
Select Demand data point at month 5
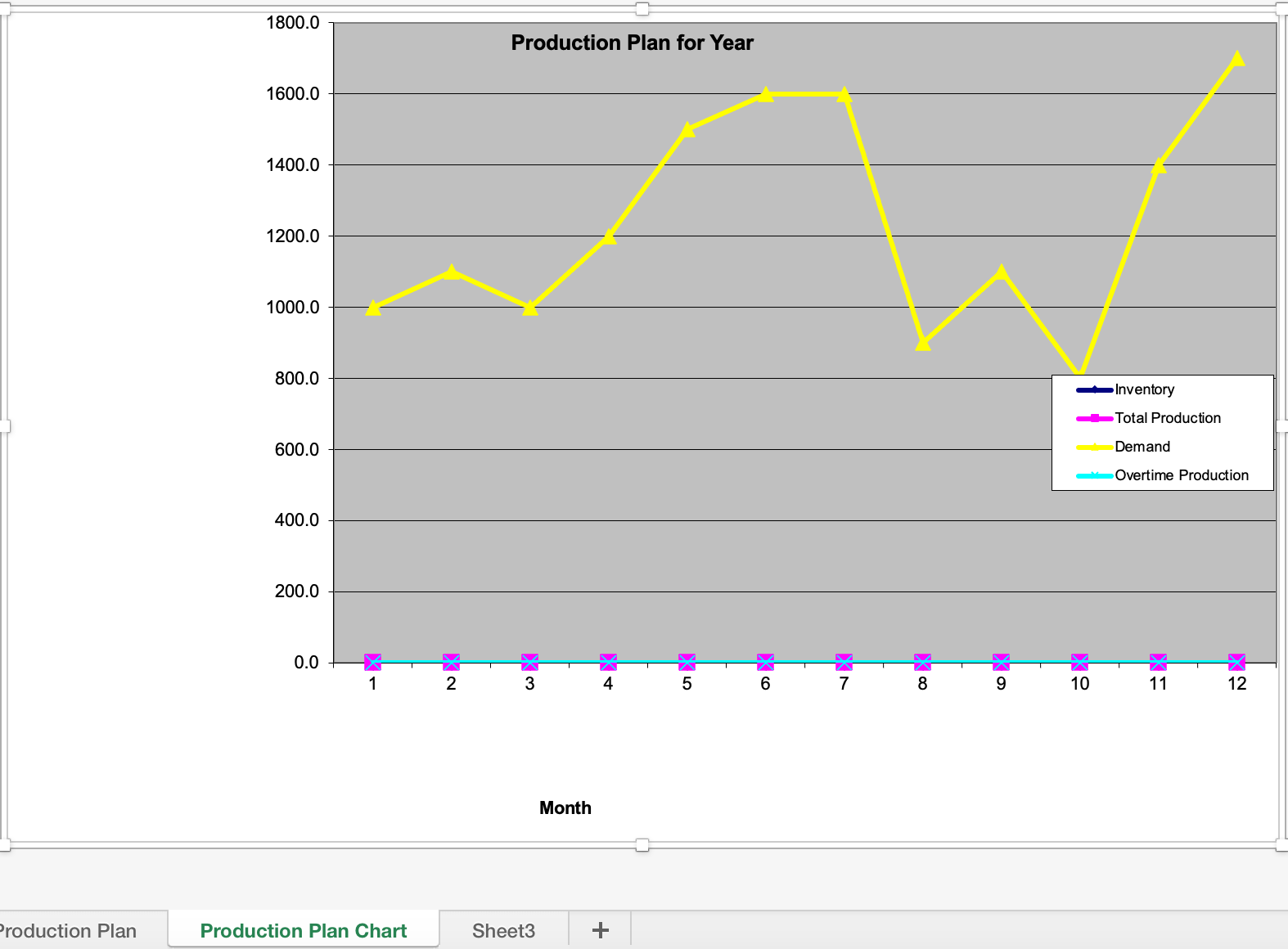pos(687,129)
